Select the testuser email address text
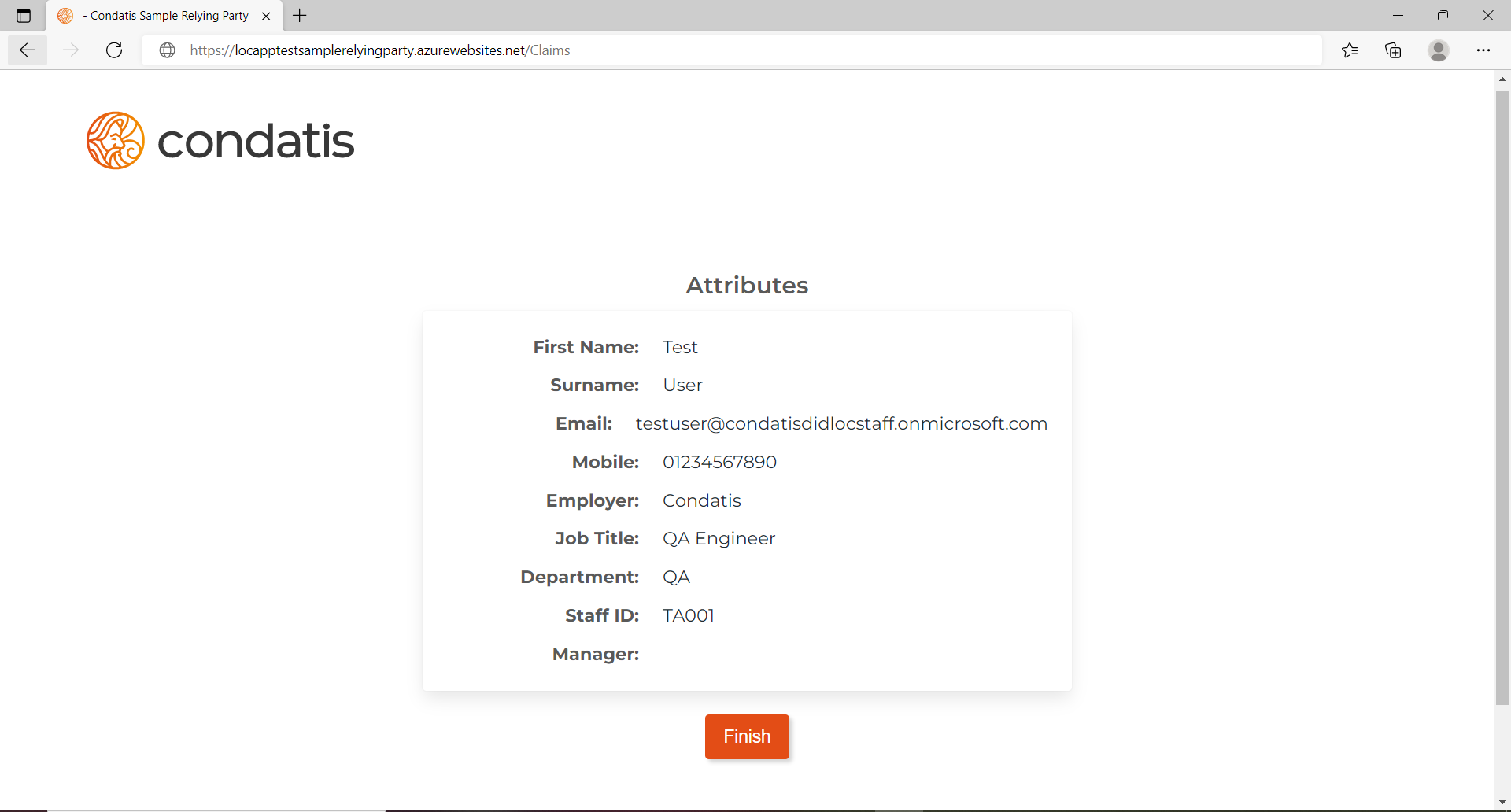Viewport: 1511px width, 812px height. point(840,423)
